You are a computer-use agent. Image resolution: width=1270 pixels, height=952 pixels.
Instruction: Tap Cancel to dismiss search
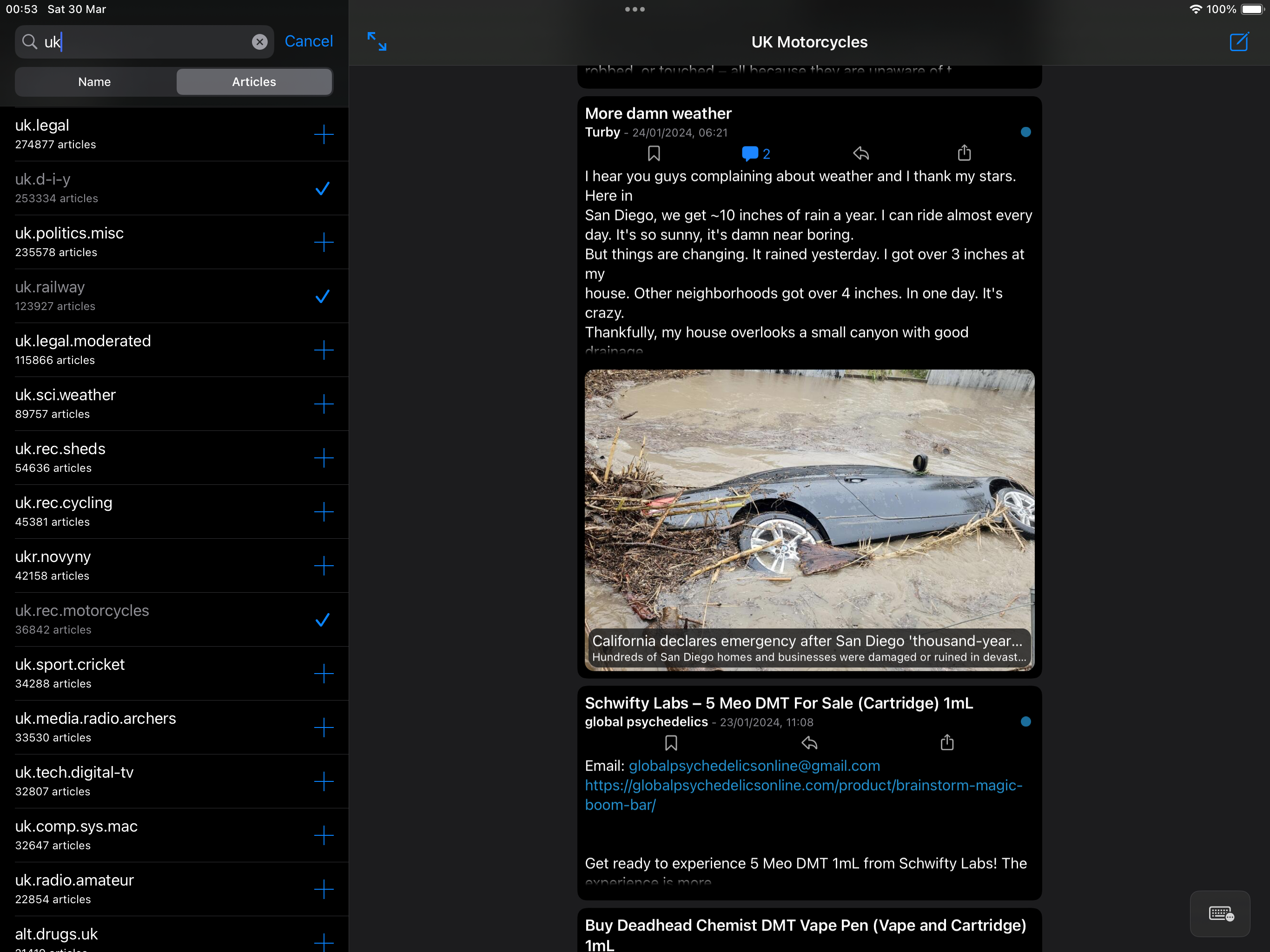pyautogui.click(x=308, y=41)
